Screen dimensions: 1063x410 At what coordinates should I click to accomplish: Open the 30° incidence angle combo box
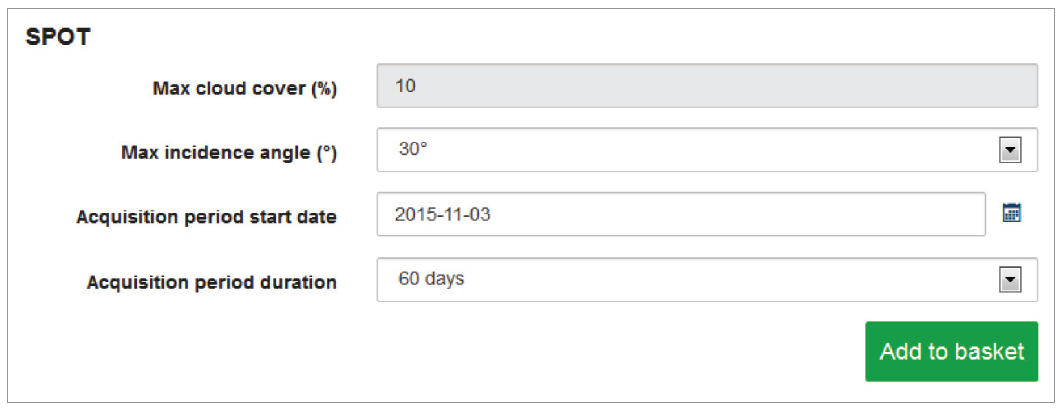707,150
